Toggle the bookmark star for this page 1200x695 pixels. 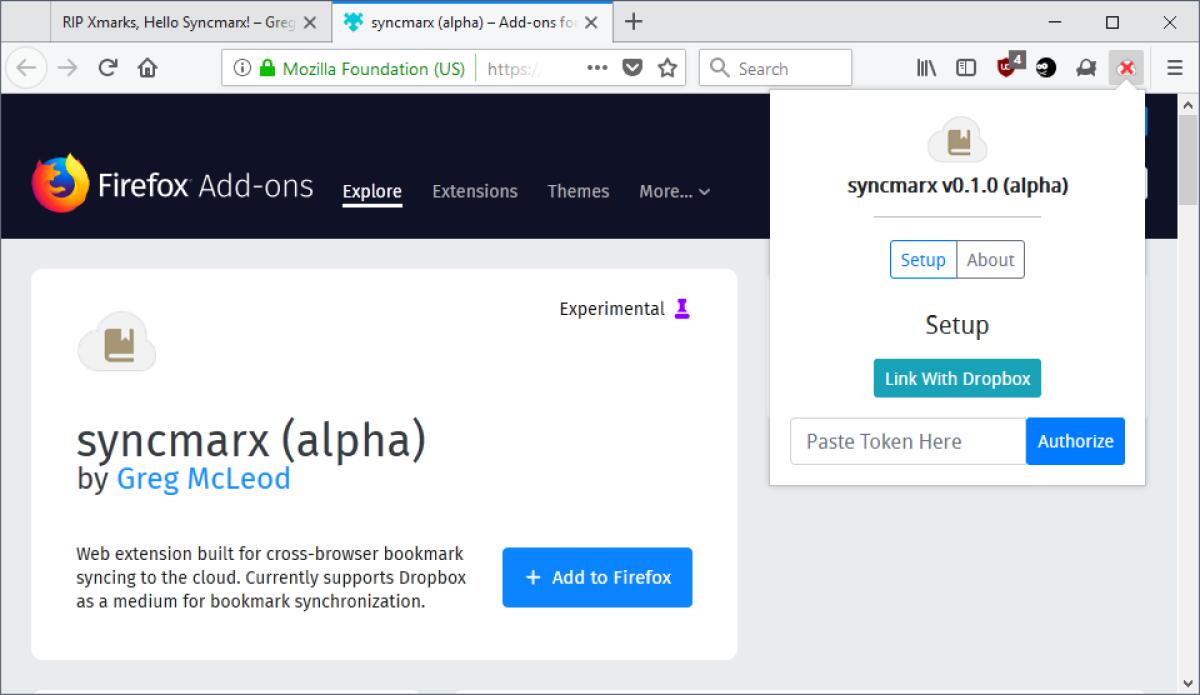(x=665, y=68)
